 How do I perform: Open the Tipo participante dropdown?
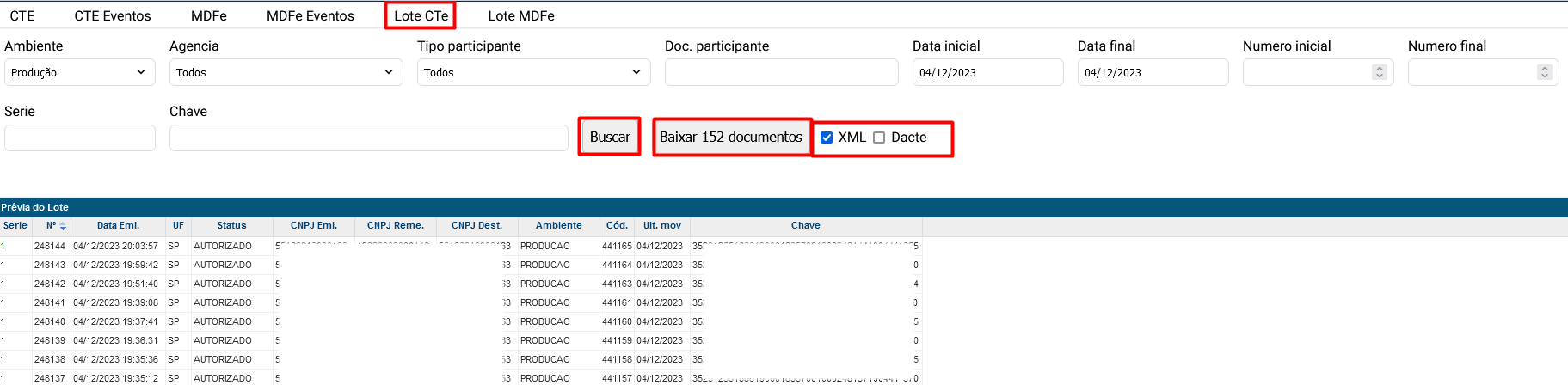[x=533, y=73]
